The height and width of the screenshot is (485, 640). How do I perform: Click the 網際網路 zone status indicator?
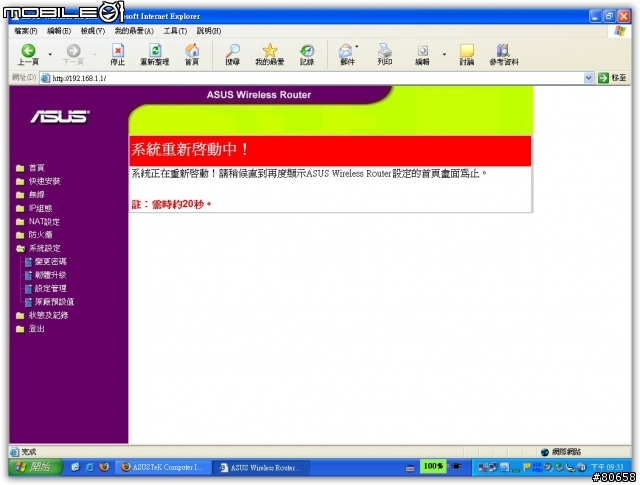pos(561,452)
